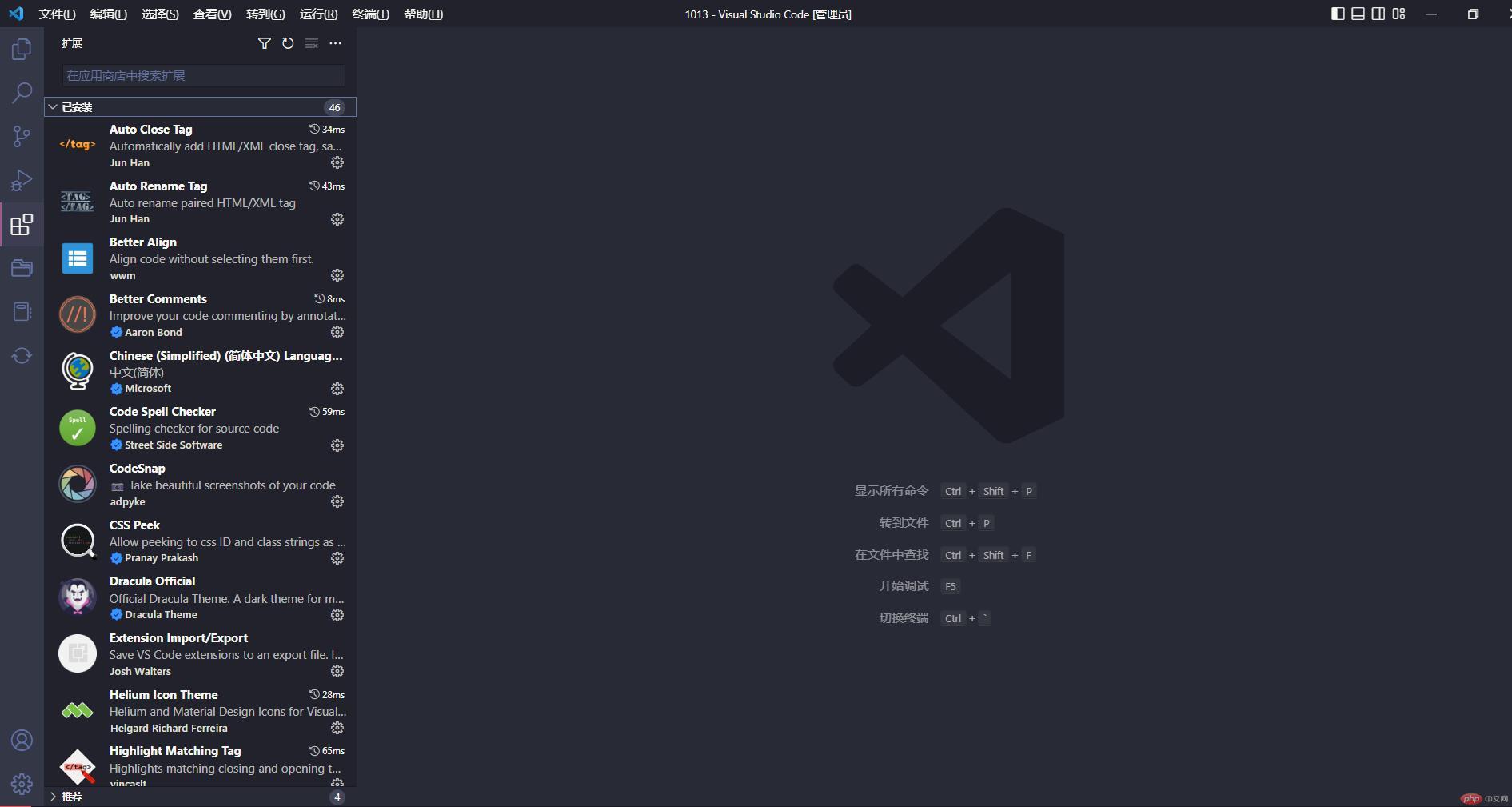Open the customize layout button
The image size is (1512, 807).
(x=1398, y=14)
